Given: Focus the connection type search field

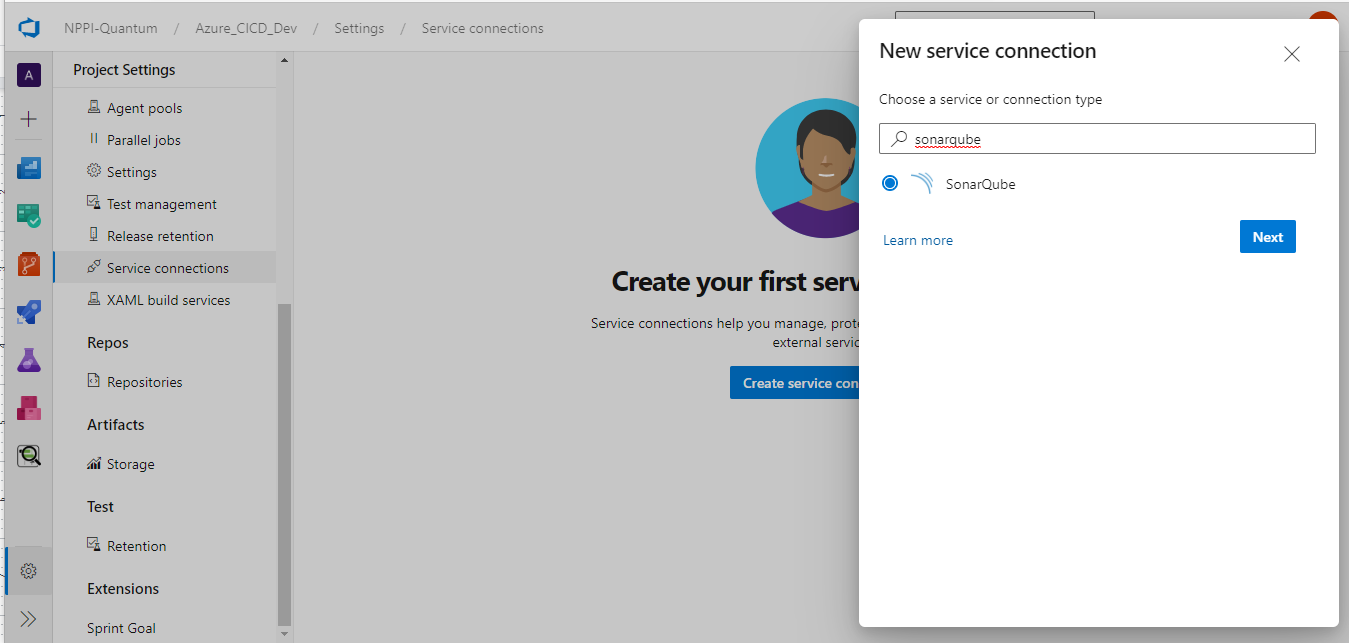Looking at the screenshot, I should [1097, 139].
